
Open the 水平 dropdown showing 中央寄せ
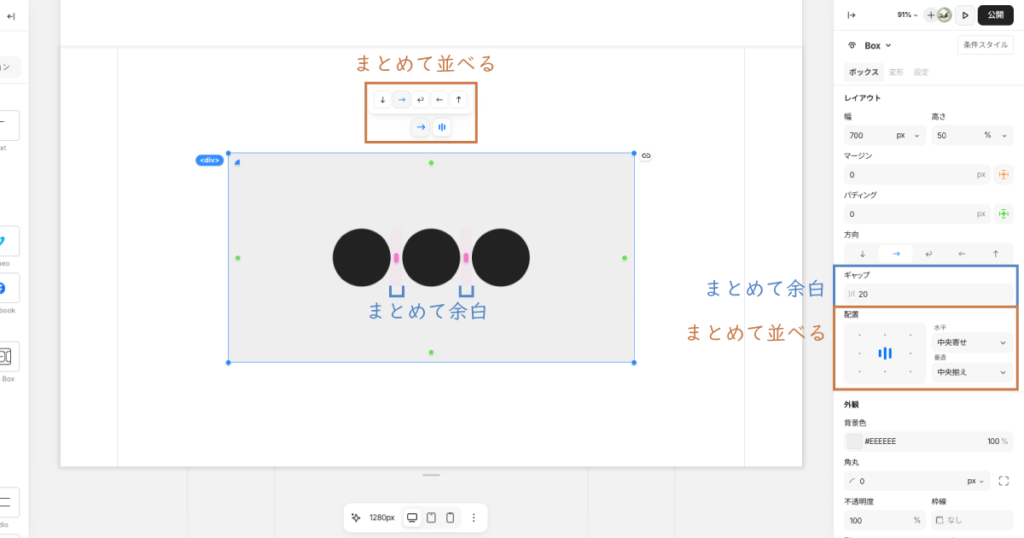pyautogui.click(x=971, y=343)
